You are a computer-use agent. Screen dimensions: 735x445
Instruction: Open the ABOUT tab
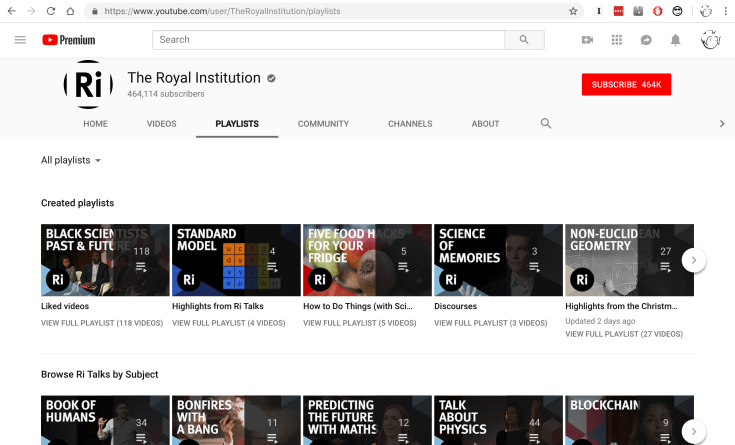(x=485, y=124)
